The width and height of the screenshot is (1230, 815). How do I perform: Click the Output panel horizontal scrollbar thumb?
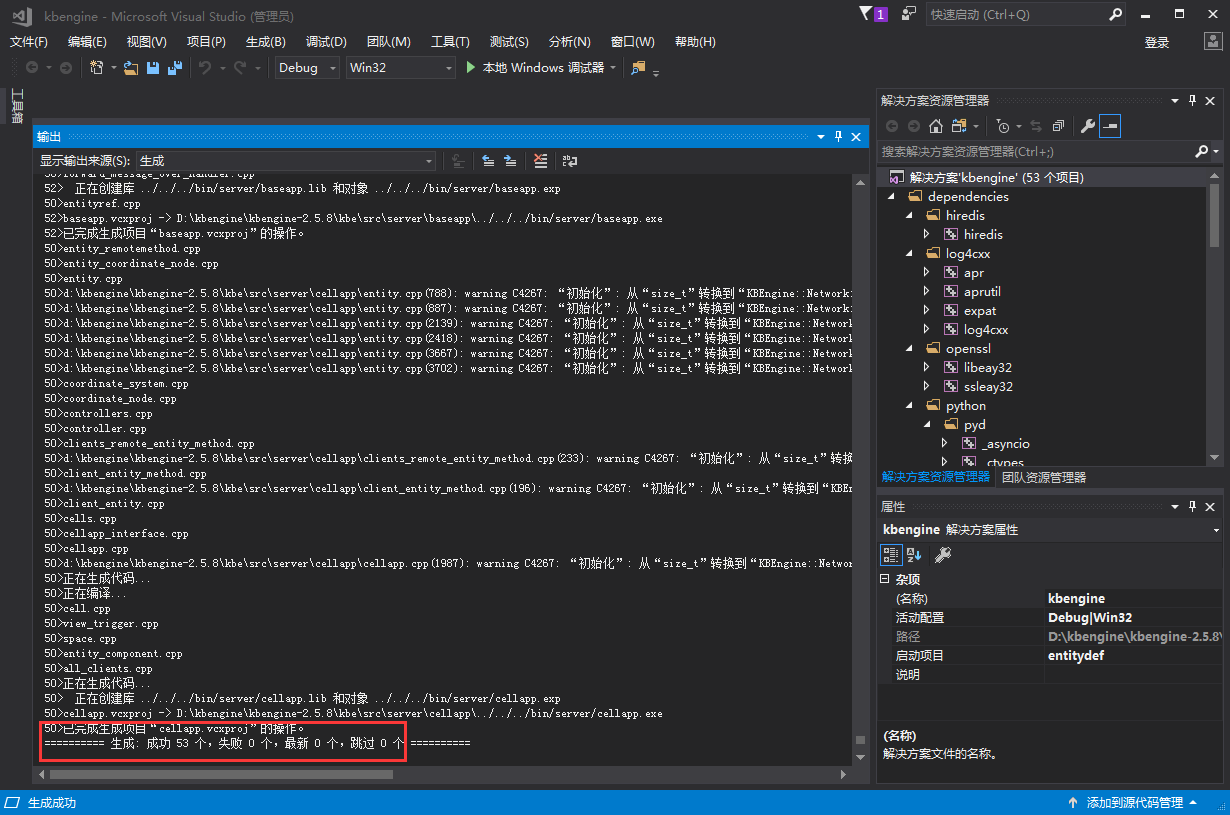point(220,774)
